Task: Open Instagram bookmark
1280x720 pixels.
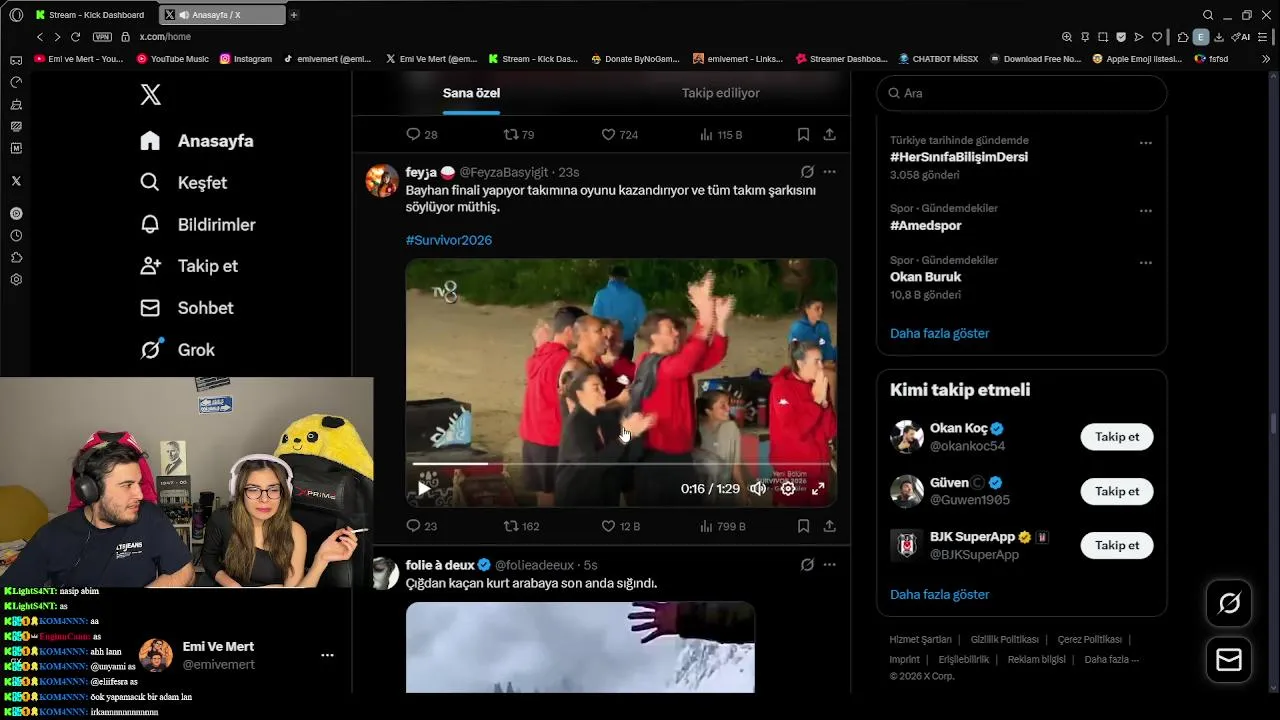Action: tap(246, 59)
